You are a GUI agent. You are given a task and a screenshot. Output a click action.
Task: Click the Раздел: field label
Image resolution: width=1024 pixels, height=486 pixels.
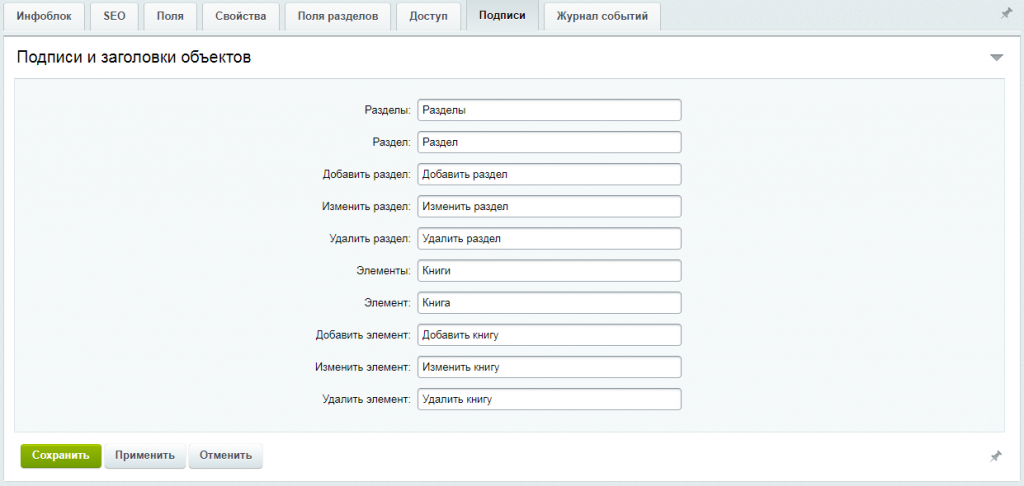(x=391, y=142)
